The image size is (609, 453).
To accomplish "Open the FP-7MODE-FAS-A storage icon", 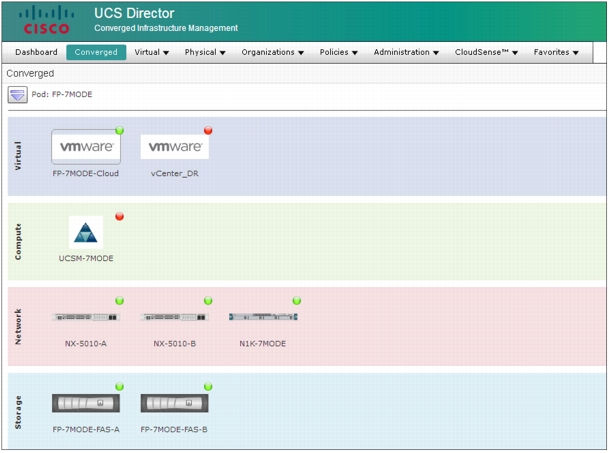I will [x=86, y=403].
